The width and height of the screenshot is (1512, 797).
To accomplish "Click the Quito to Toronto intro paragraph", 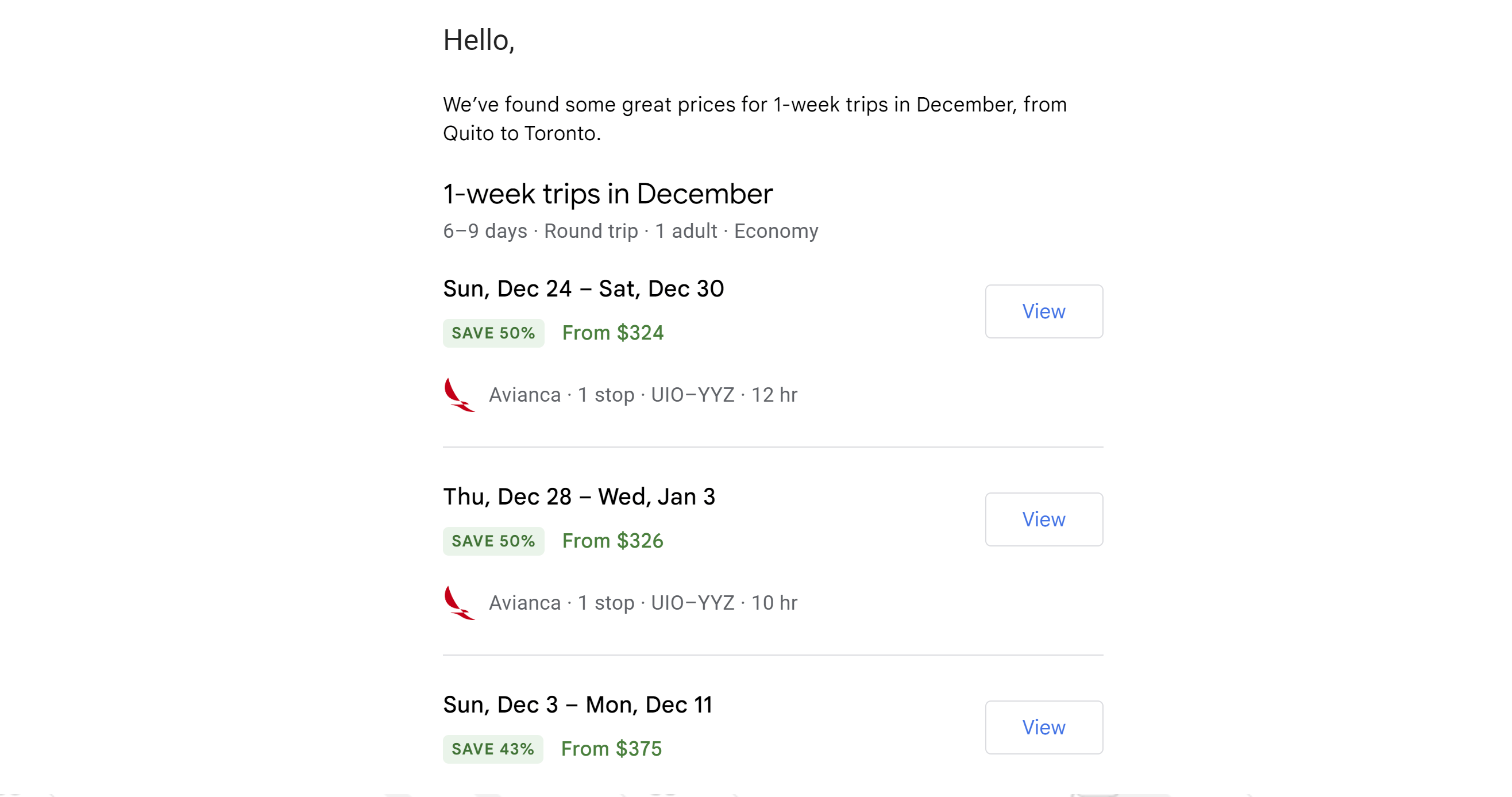I will [754, 118].
